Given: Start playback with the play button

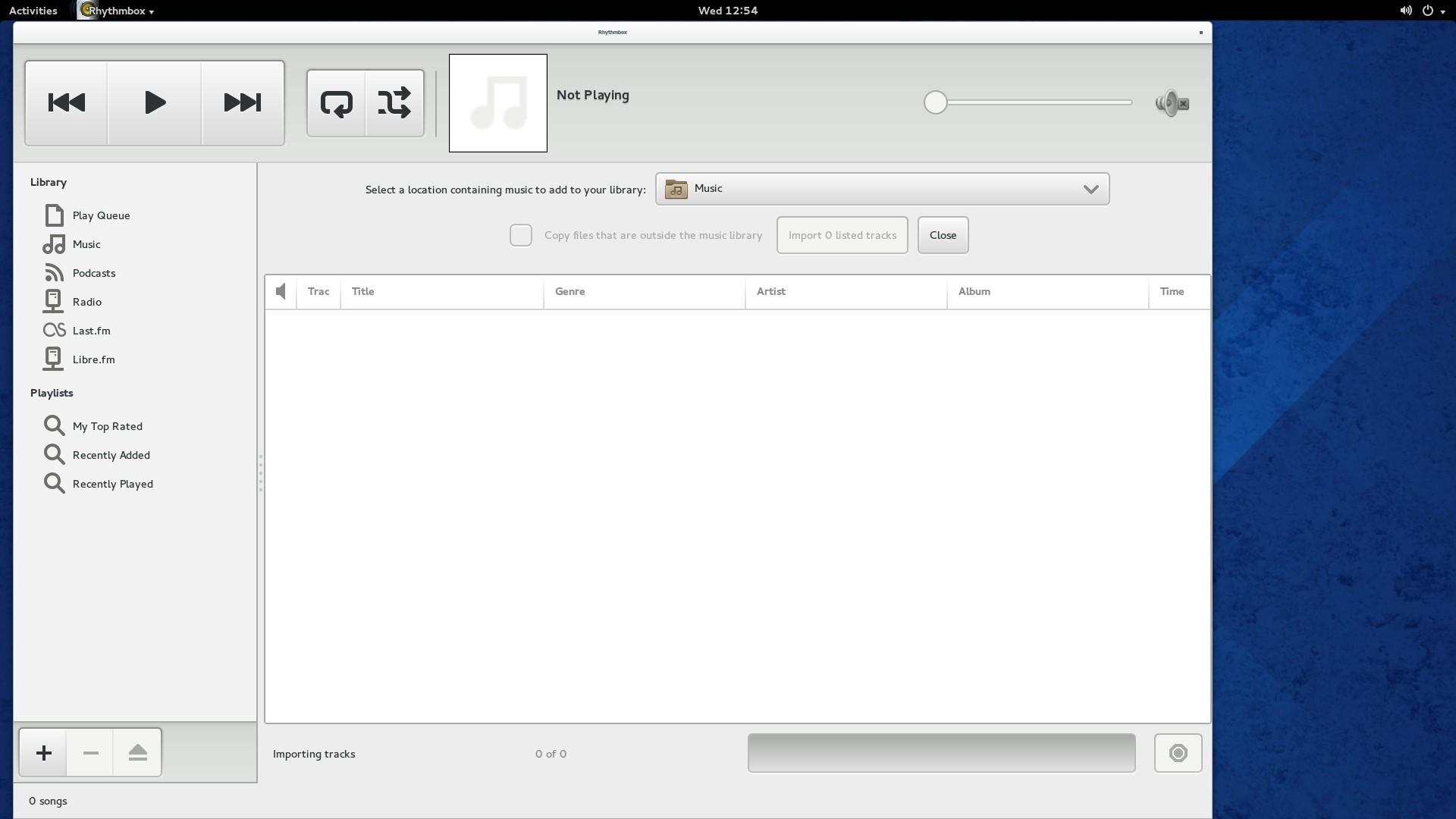Looking at the screenshot, I should point(155,103).
